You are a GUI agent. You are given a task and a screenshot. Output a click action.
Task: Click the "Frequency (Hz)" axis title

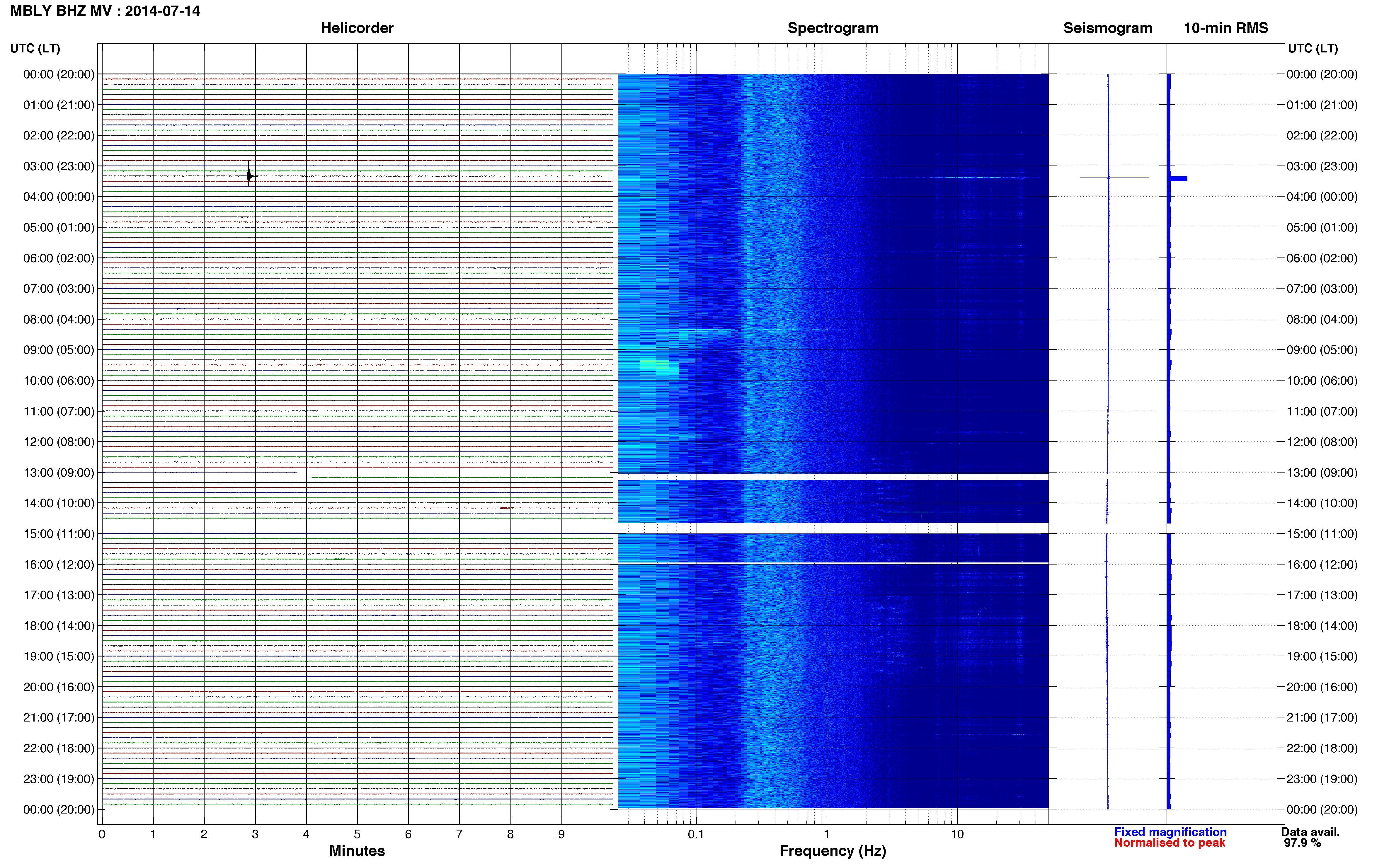pos(833,851)
